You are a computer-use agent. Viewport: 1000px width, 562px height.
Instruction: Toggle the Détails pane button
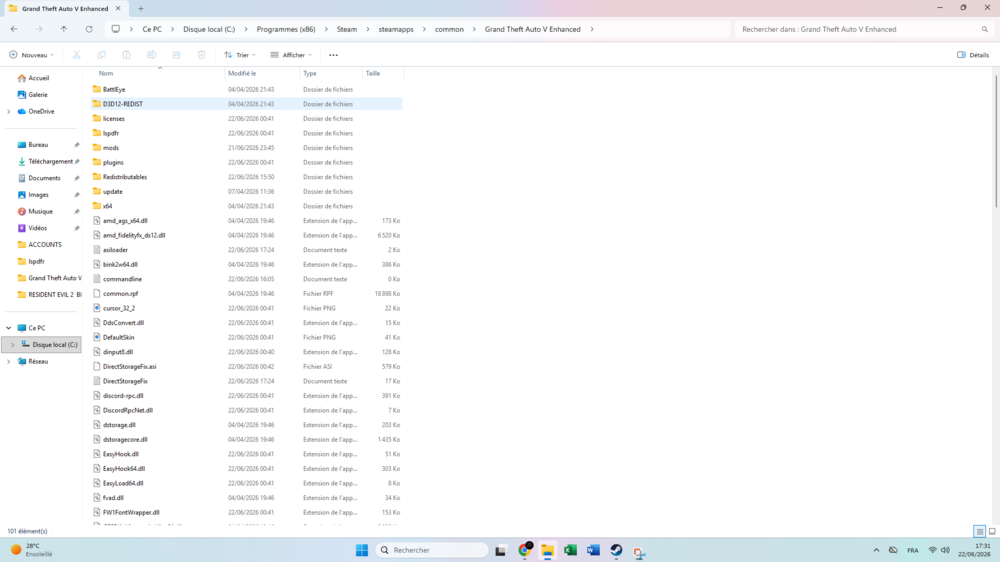pos(973,55)
